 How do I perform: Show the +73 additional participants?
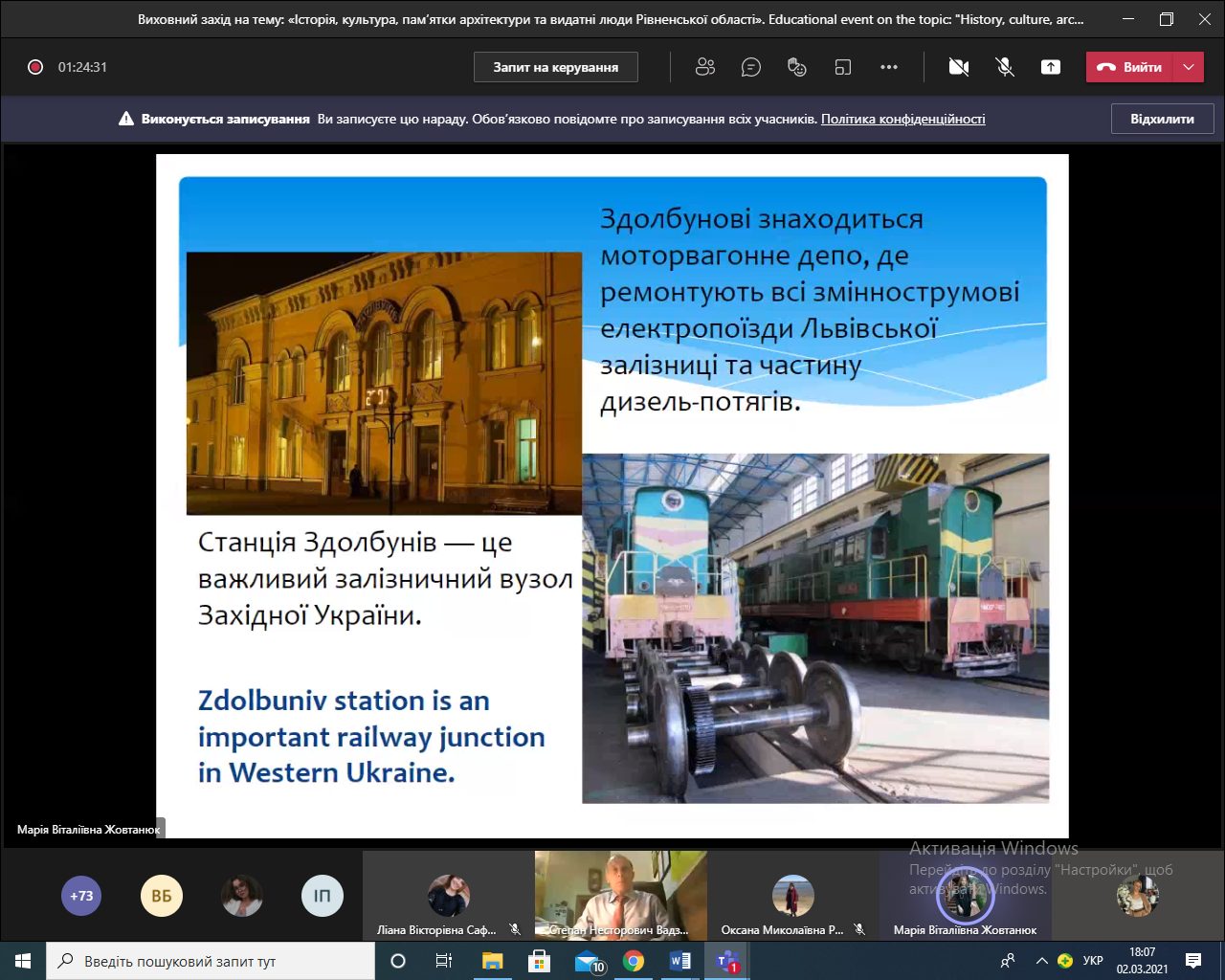pyautogui.click(x=81, y=896)
